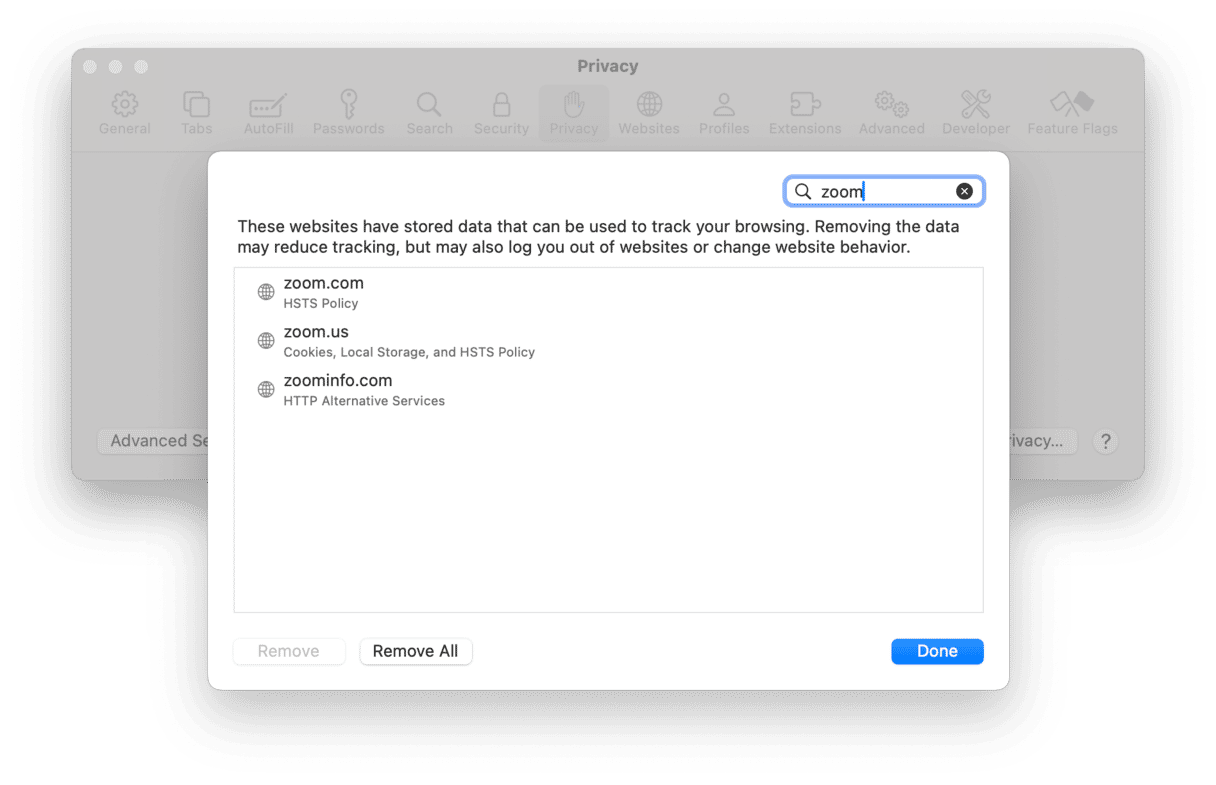Select the zoominfo.com website row

[608, 390]
